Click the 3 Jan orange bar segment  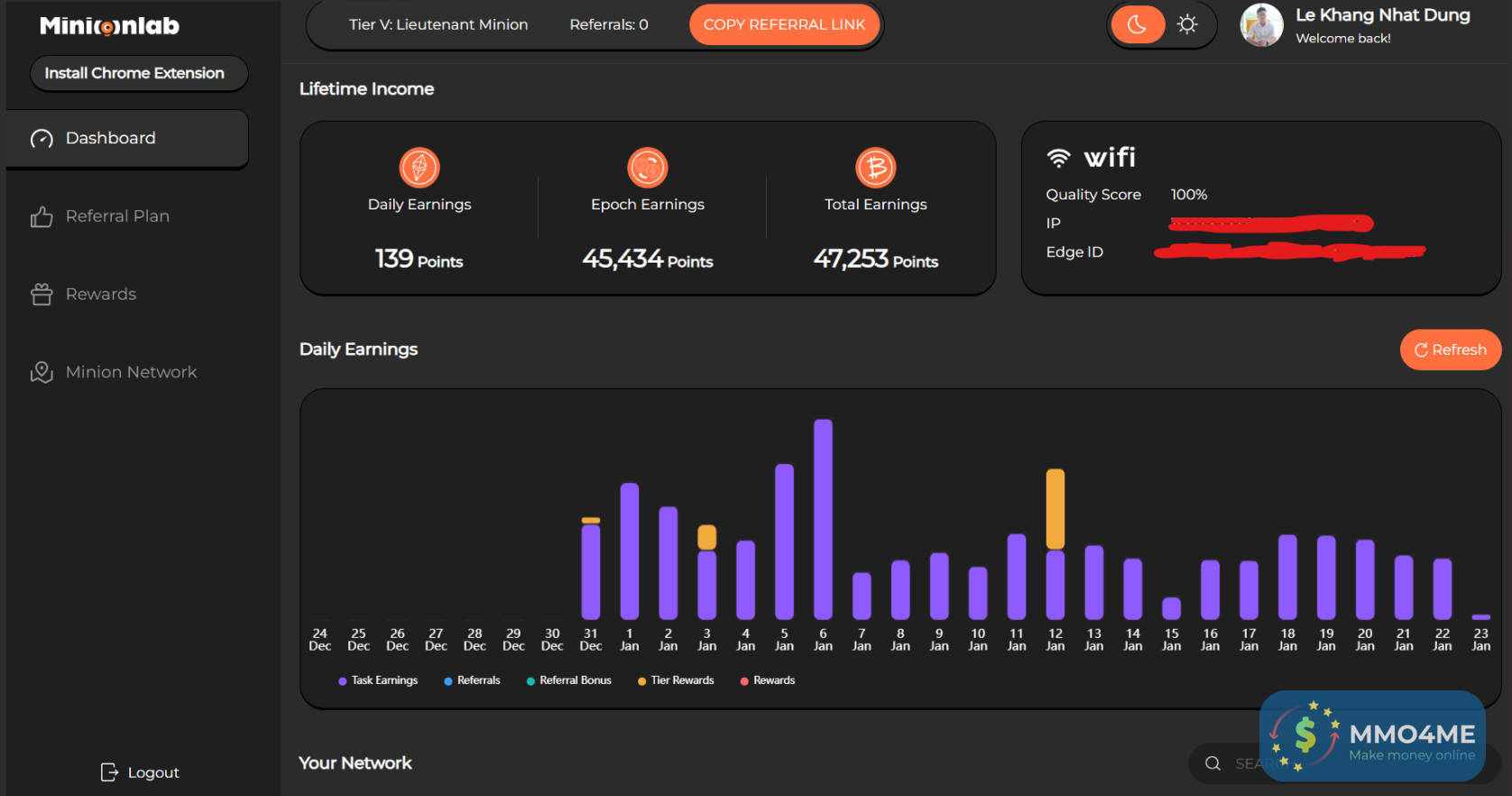707,537
